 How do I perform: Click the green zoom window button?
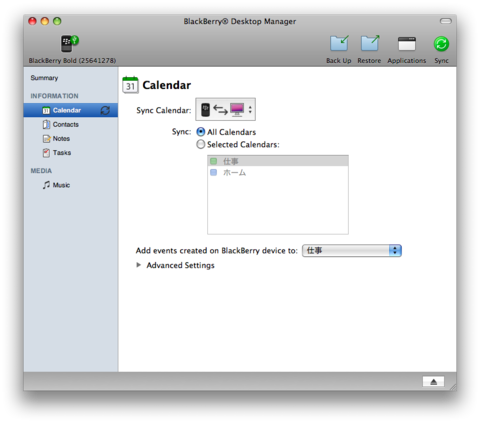click(57, 21)
